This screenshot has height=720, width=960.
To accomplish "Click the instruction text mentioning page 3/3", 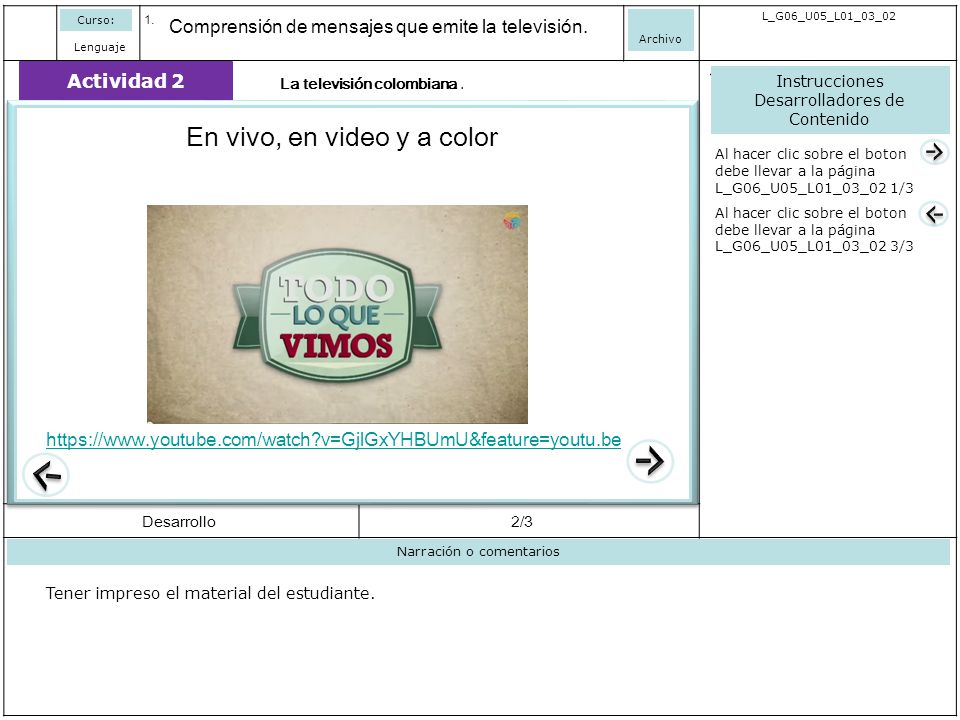I will 814,230.
